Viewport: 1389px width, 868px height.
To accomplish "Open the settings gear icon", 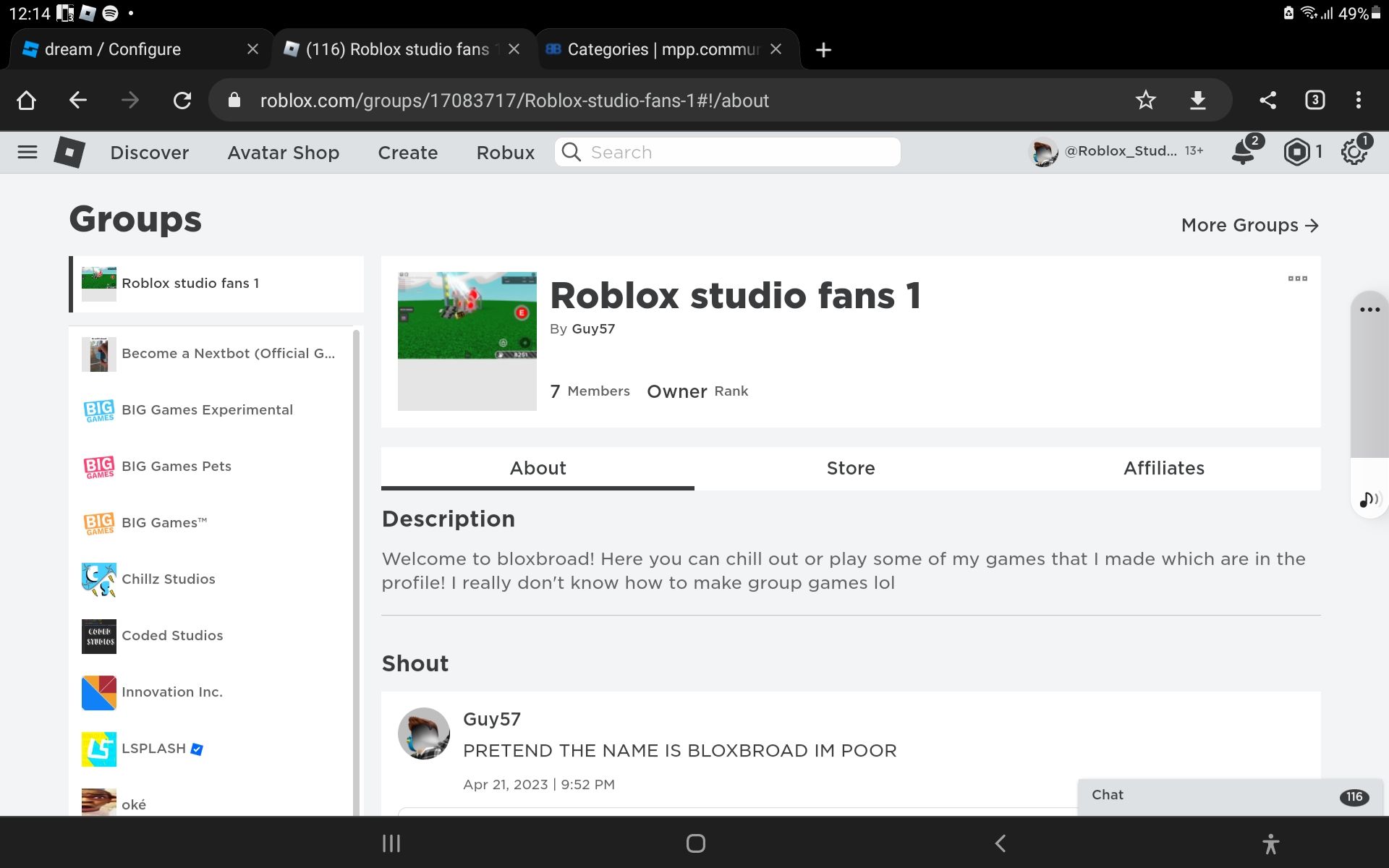I will coord(1354,152).
